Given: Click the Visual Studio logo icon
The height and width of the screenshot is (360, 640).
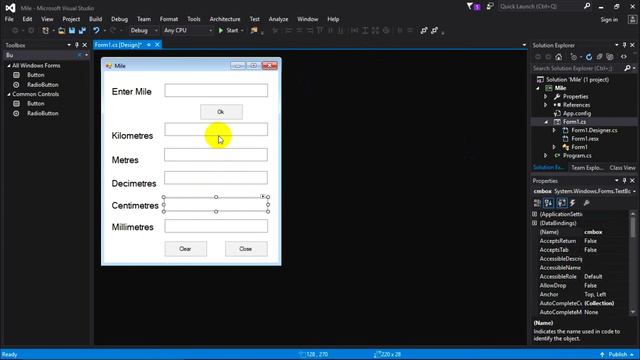Looking at the screenshot, I should [x=10, y=8].
